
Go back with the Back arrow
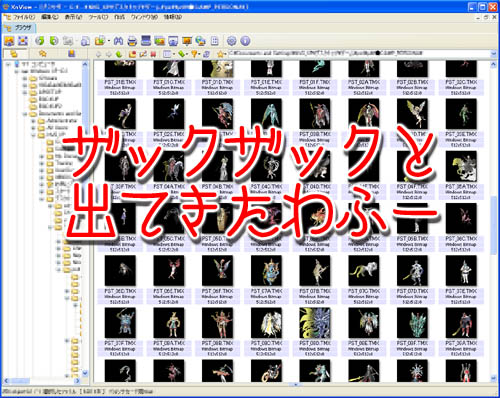pyautogui.click(x=98, y=54)
